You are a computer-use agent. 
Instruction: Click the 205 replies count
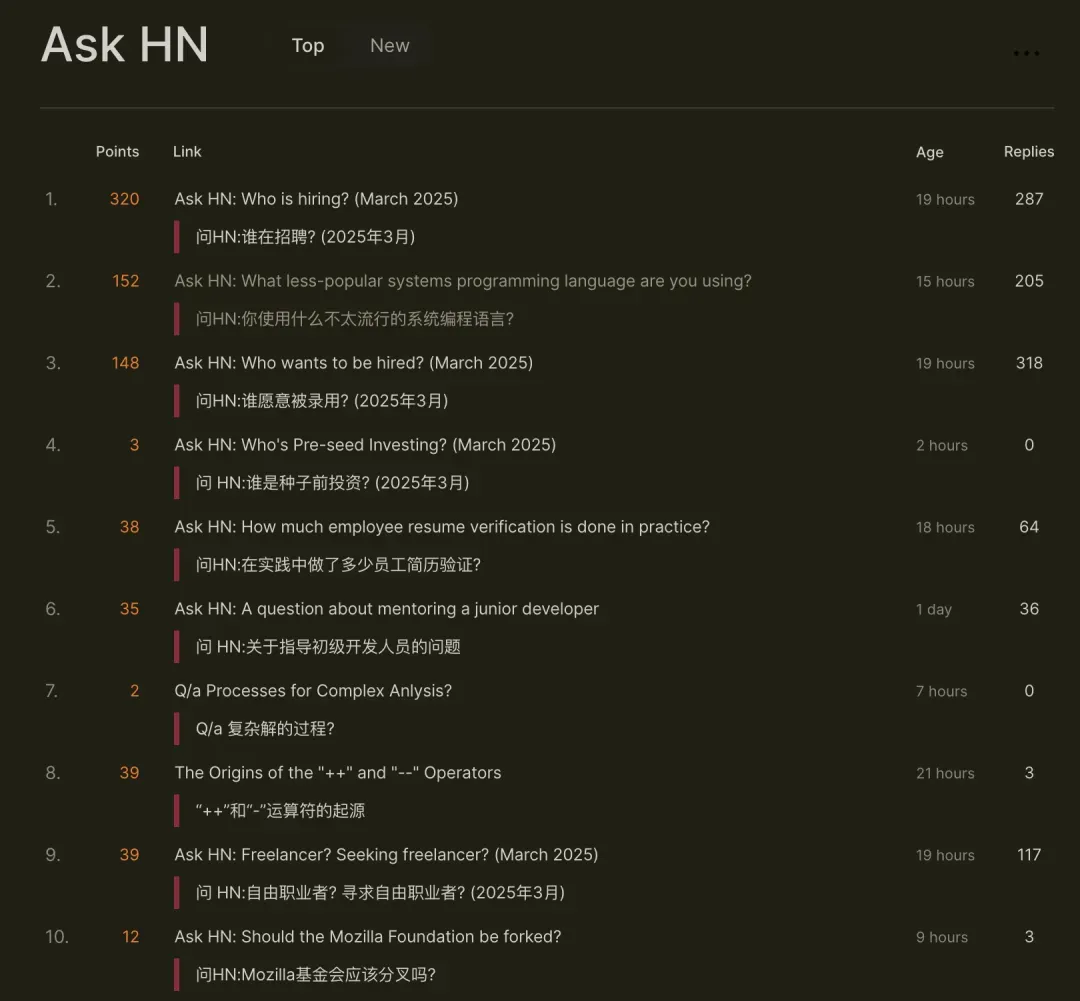point(1029,281)
